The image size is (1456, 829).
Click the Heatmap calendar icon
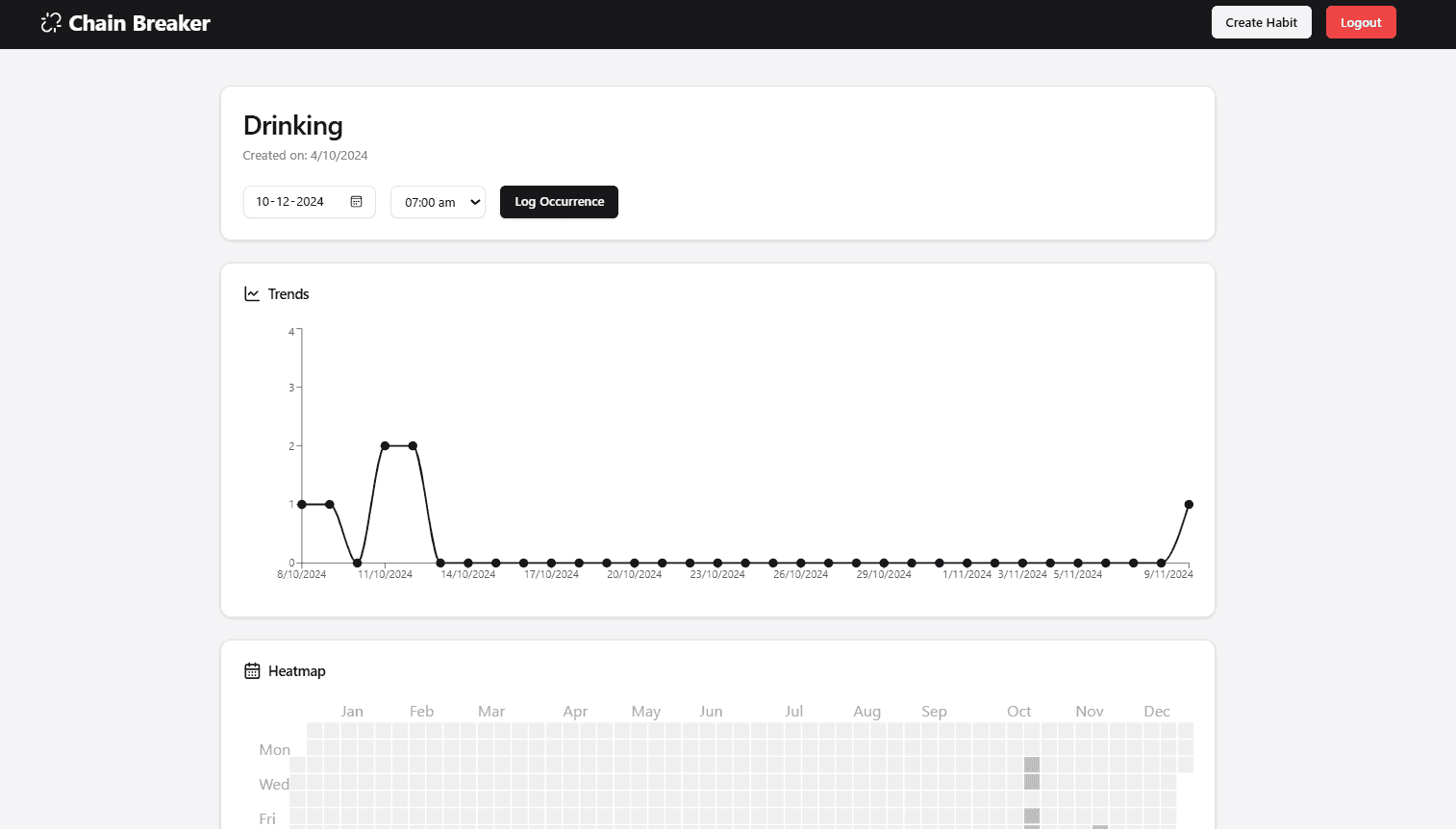252,670
